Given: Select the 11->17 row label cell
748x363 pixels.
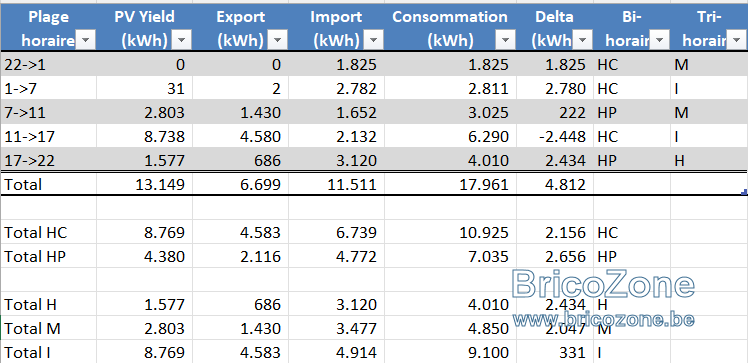Looking at the screenshot, I should pyautogui.click(x=49, y=136).
